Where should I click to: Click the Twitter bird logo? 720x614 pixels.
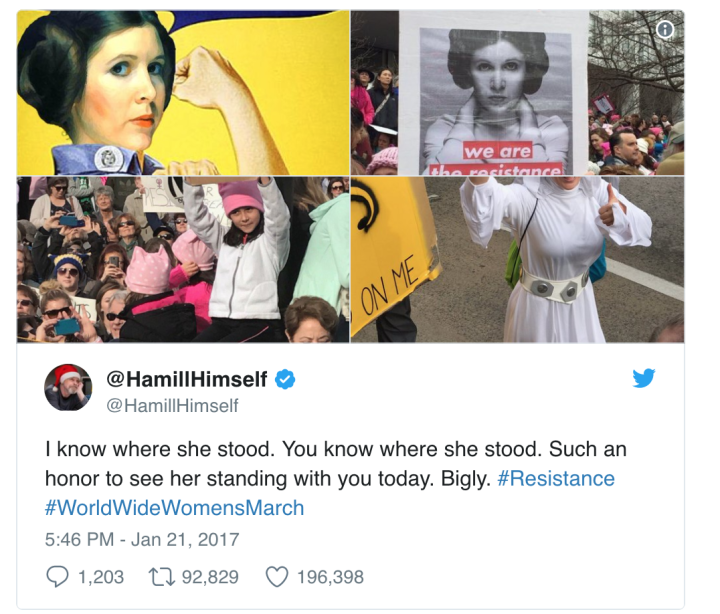tap(643, 378)
